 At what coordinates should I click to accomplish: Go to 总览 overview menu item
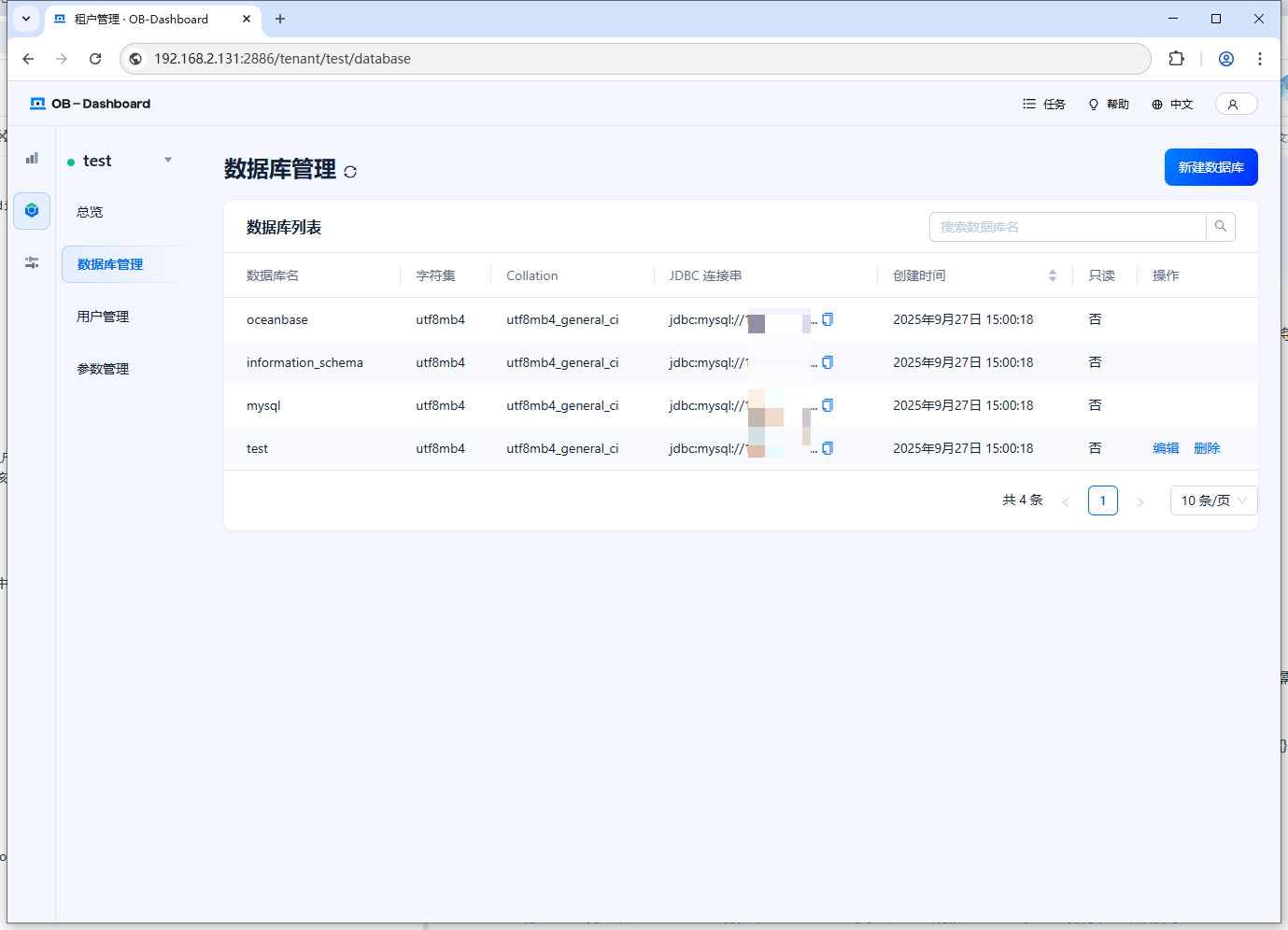pyautogui.click(x=90, y=212)
